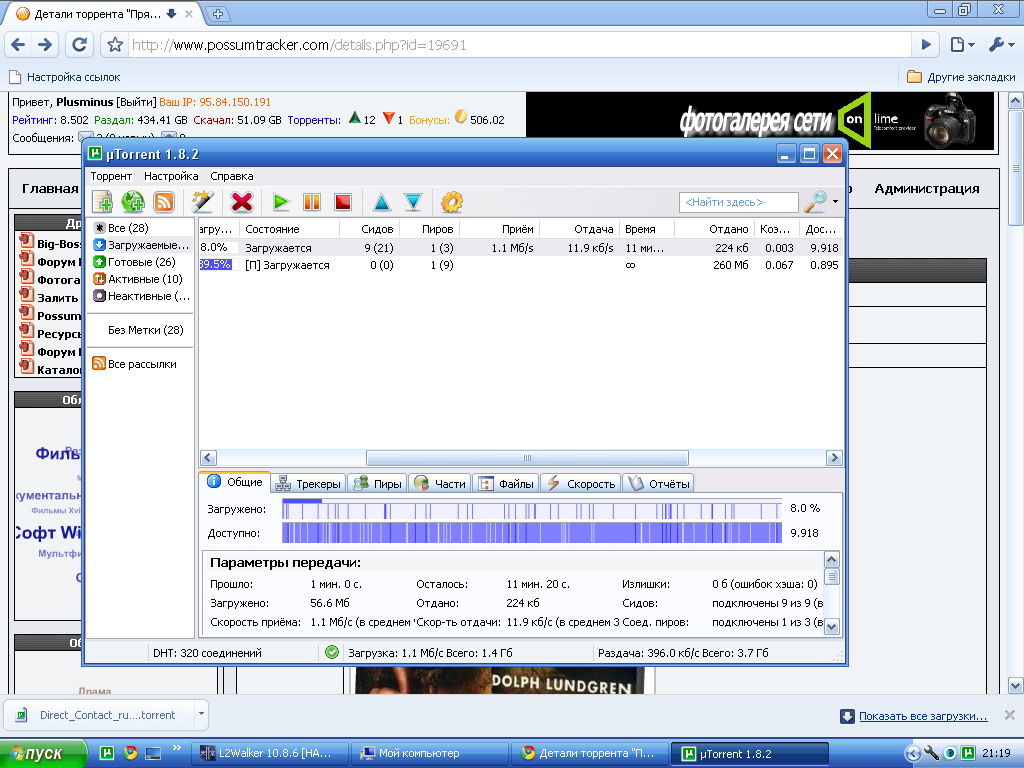Open dropdown arrow next to Direct_Contact torrent download
Screen dimensions: 1024x768
(x=201, y=714)
